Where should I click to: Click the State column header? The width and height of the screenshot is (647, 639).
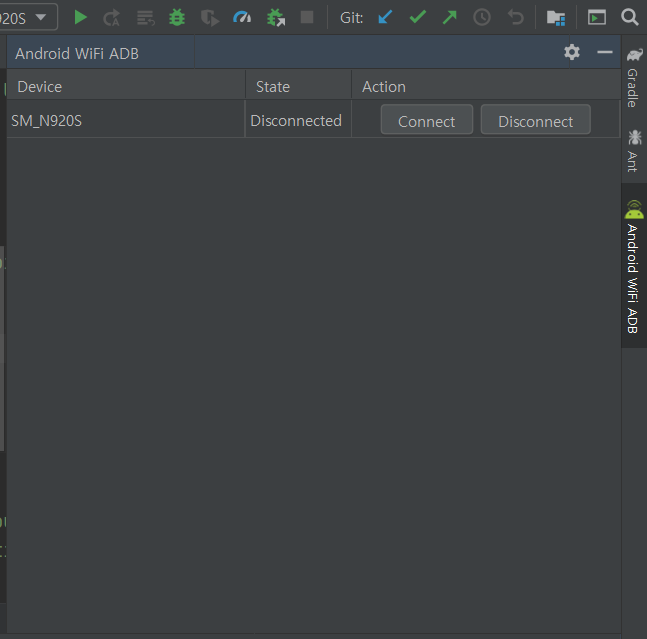click(x=298, y=86)
